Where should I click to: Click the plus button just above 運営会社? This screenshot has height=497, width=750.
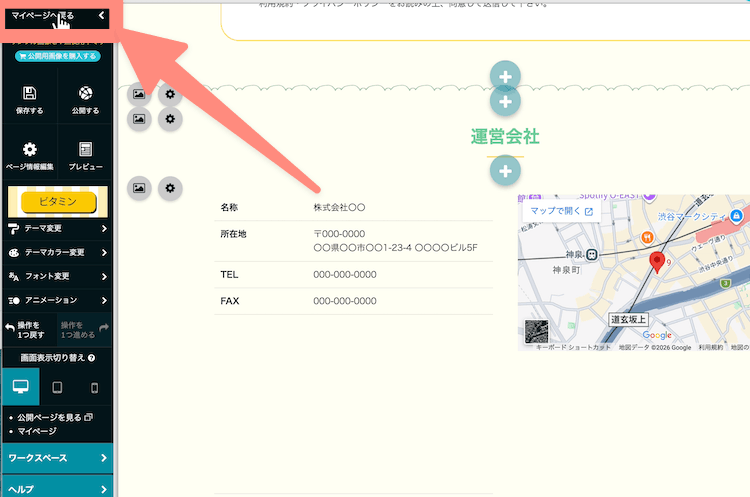[505, 102]
